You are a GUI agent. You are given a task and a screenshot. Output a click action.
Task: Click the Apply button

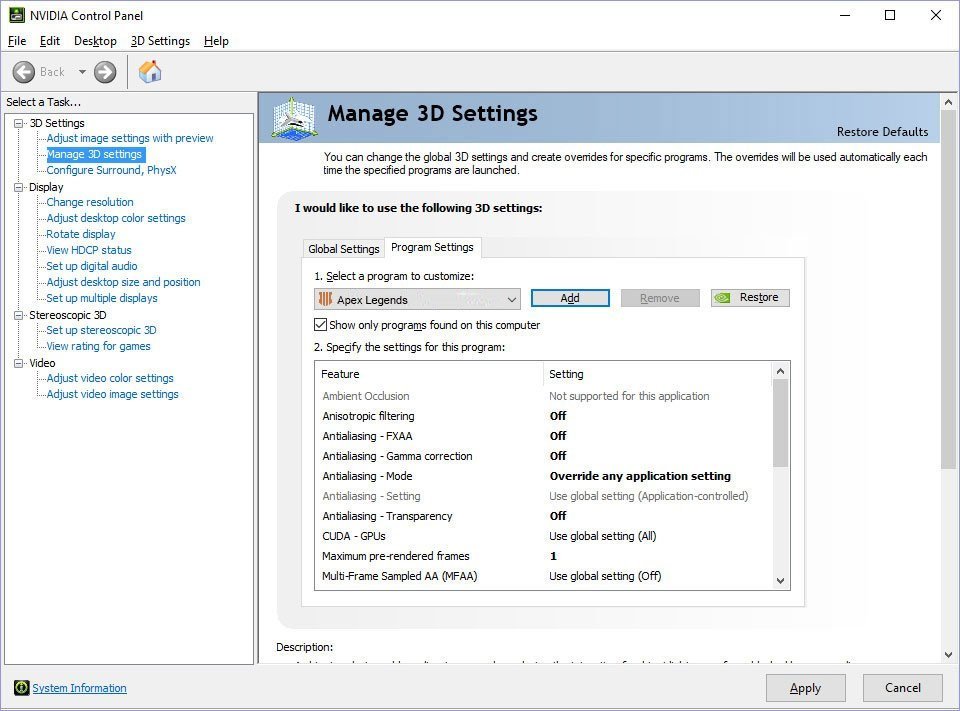tap(805, 688)
